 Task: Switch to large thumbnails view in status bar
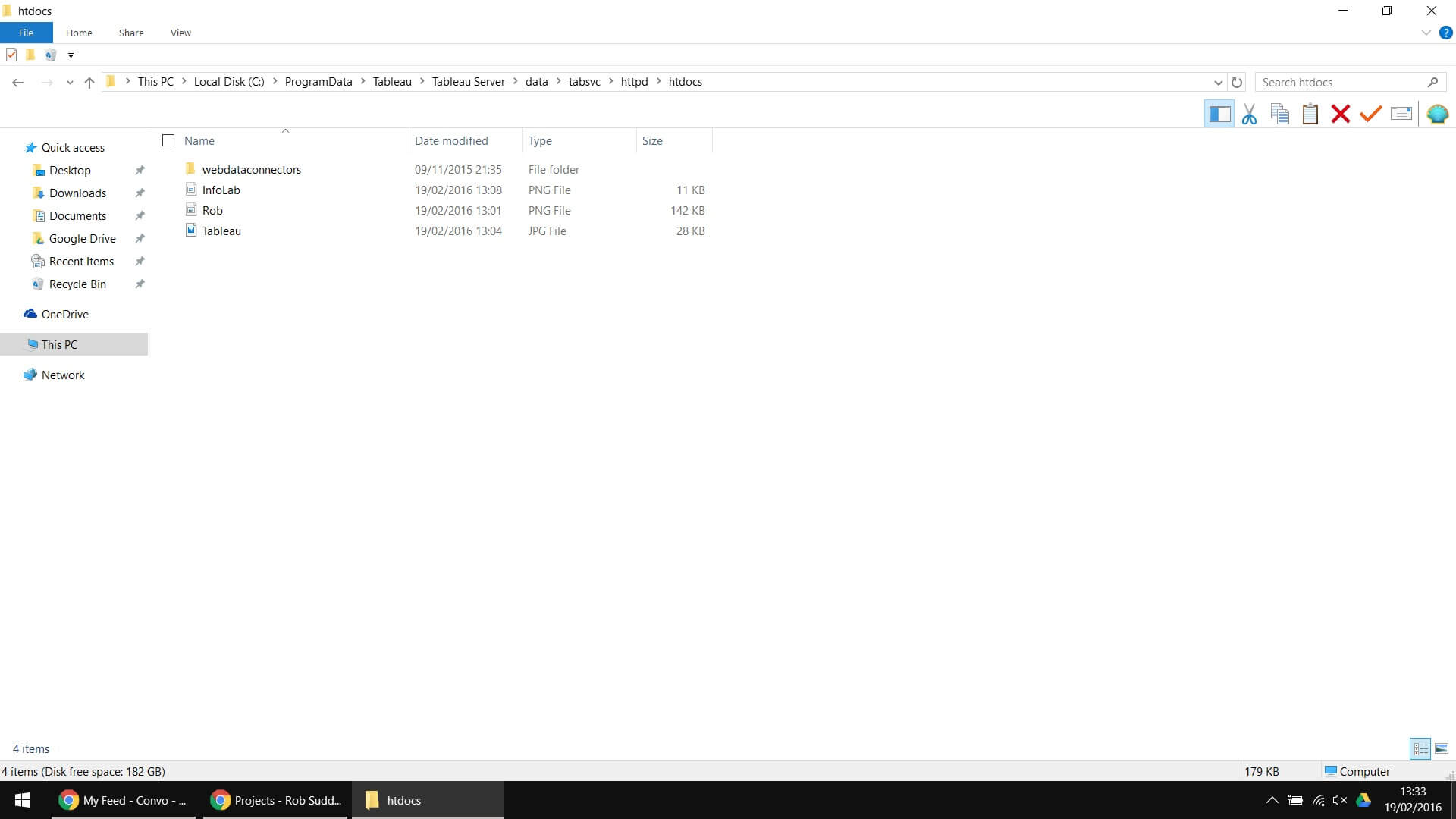coord(1442,748)
